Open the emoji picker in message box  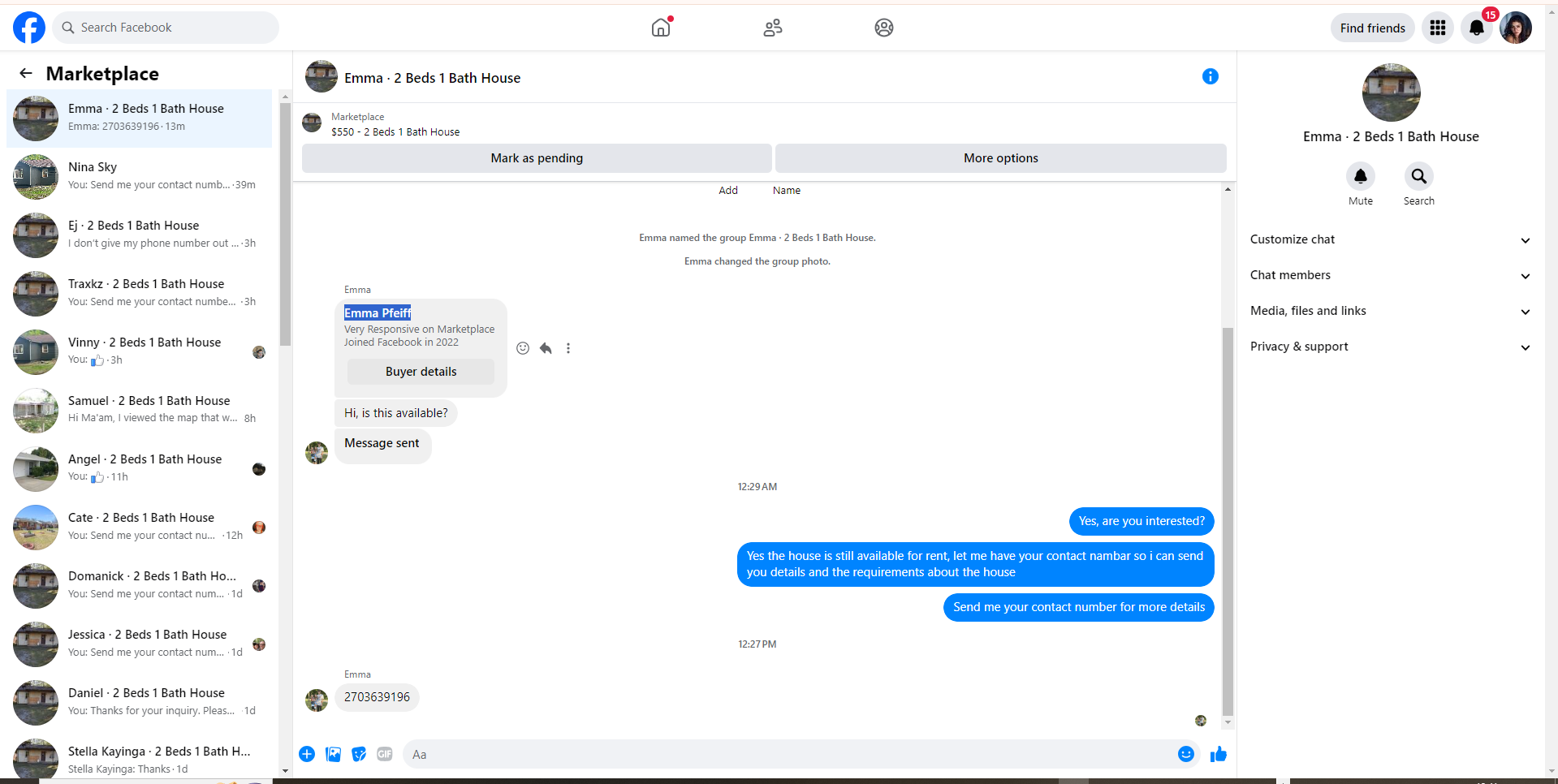[x=1186, y=754]
